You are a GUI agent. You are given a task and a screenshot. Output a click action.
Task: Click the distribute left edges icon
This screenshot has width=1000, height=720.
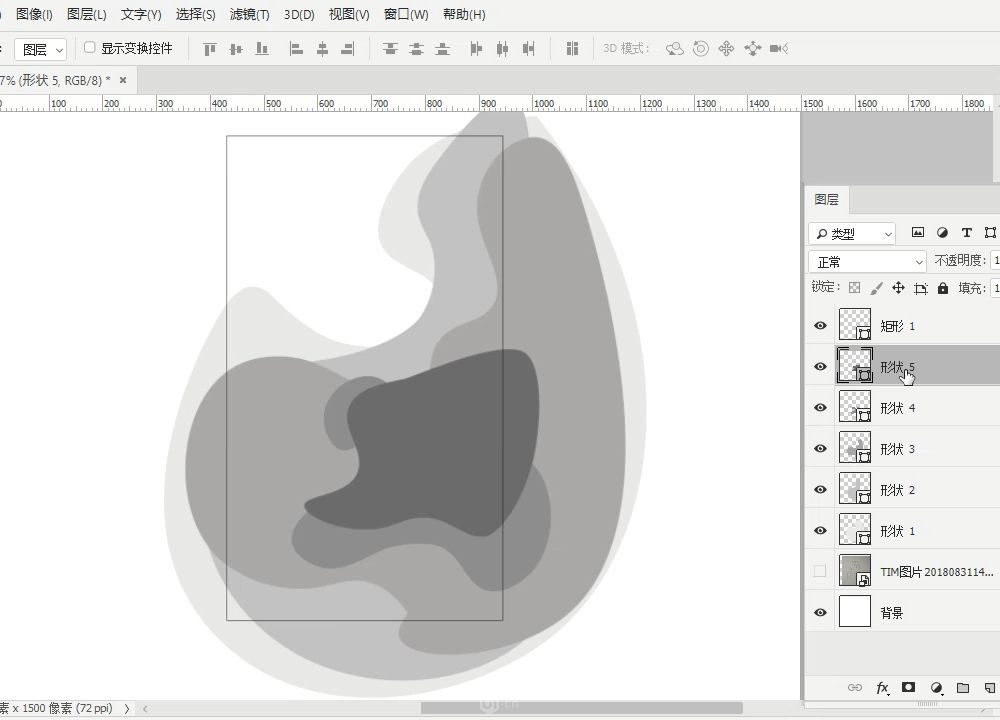point(476,48)
